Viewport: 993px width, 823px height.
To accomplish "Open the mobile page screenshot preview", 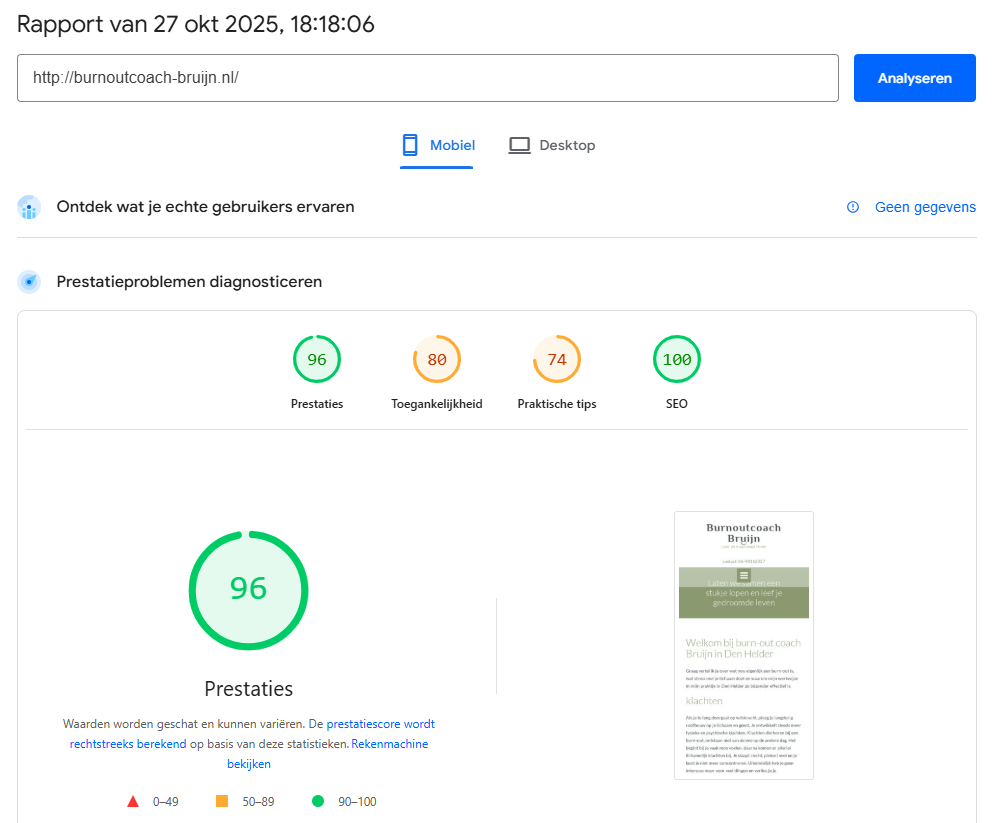I will click(x=743, y=645).
